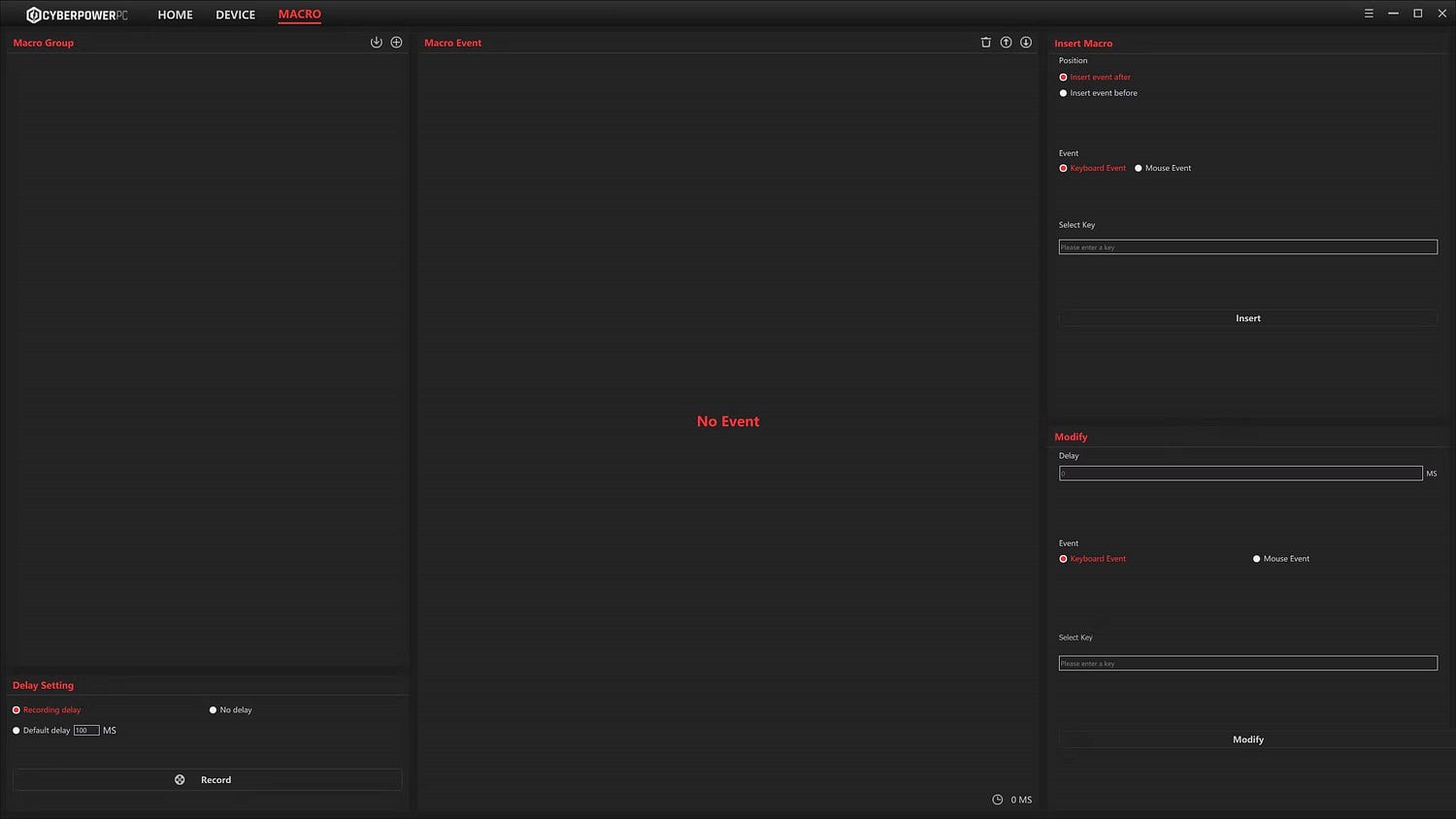Viewport: 1456px width, 819px height.
Task: Move macro event down with arrow icon
Action: (x=1026, y=43)
